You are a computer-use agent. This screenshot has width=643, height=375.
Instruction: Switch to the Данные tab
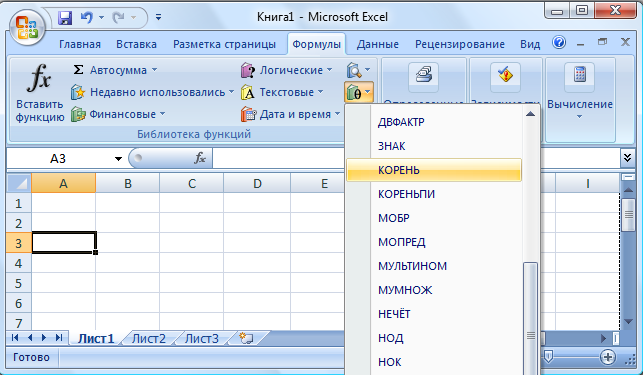(x=378, y=44)
